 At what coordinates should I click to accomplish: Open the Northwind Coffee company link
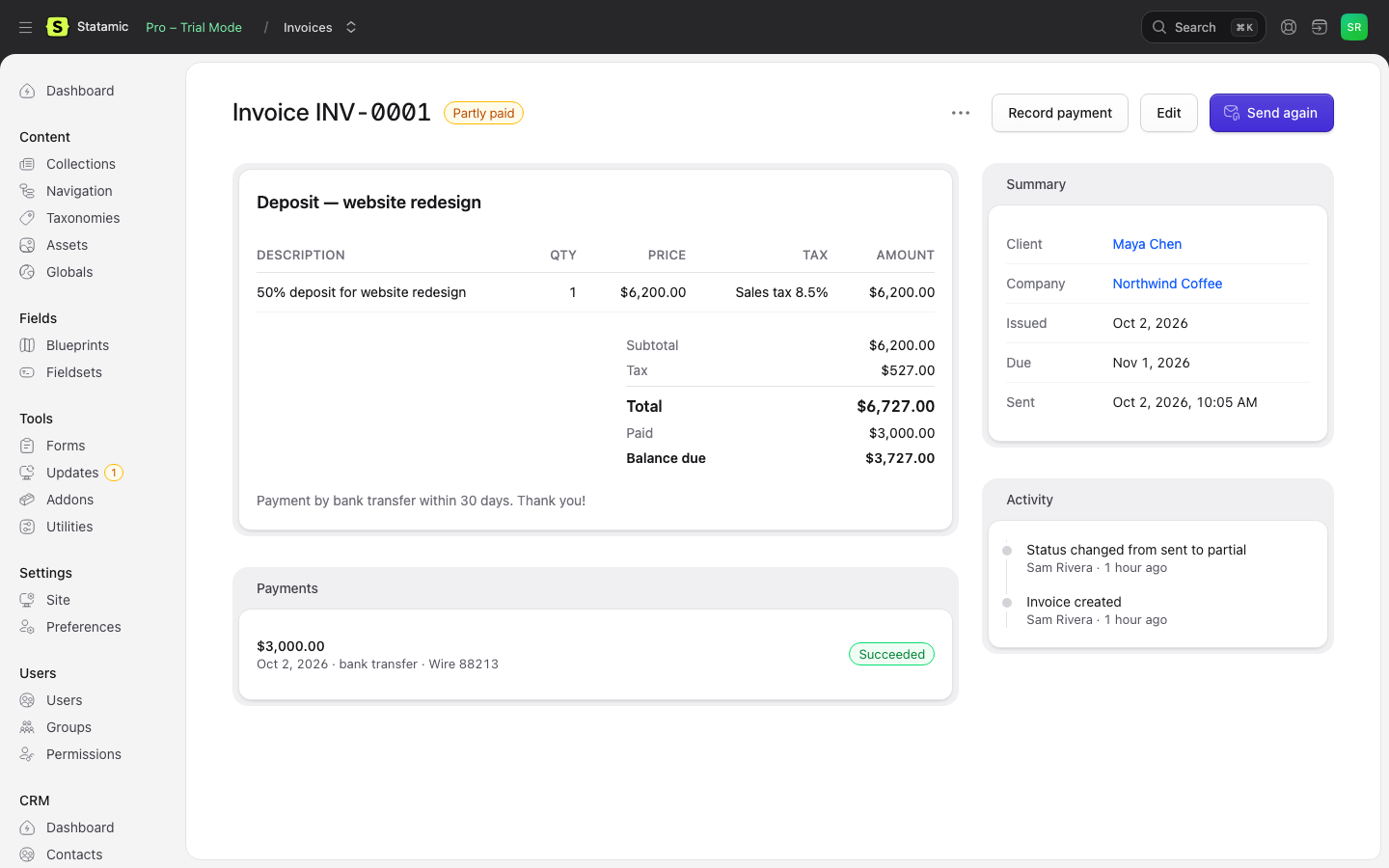pos(1167,284)
